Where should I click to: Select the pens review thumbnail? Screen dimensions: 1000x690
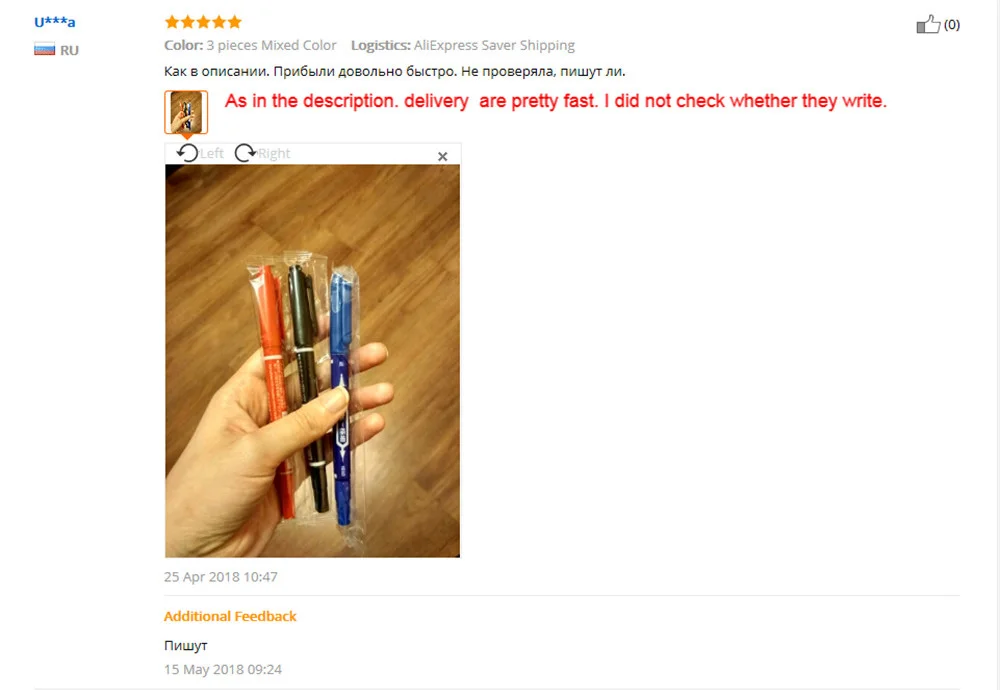(186, 112)
